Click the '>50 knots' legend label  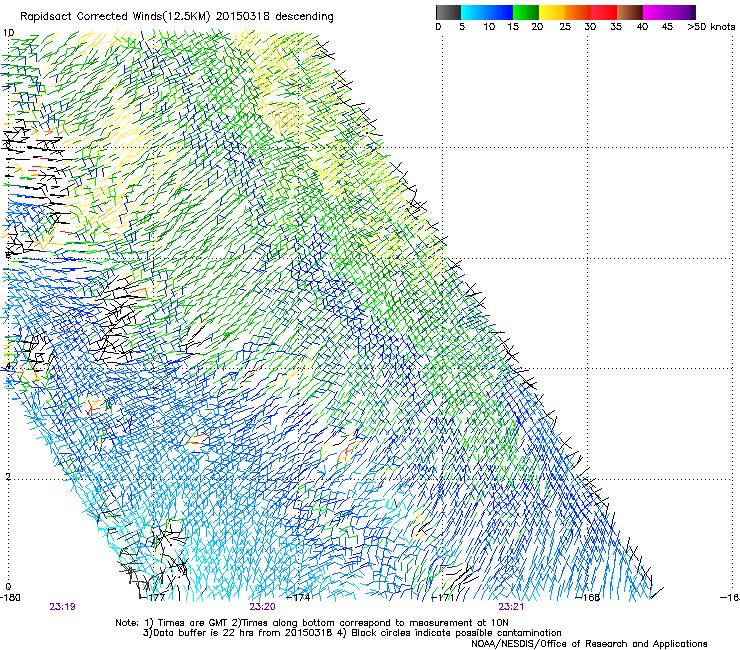coord(711,27)
